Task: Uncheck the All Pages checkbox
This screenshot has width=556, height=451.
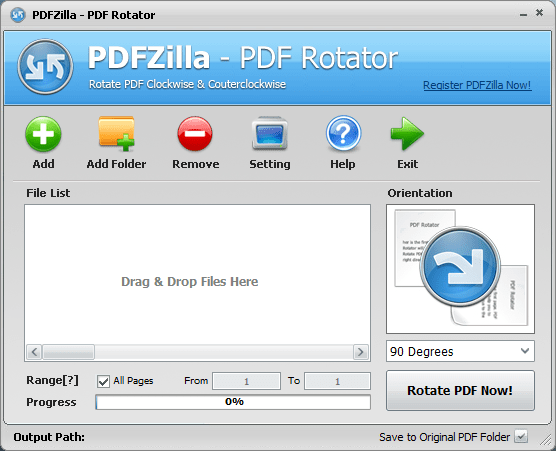Action: click(x=103, y=382)
